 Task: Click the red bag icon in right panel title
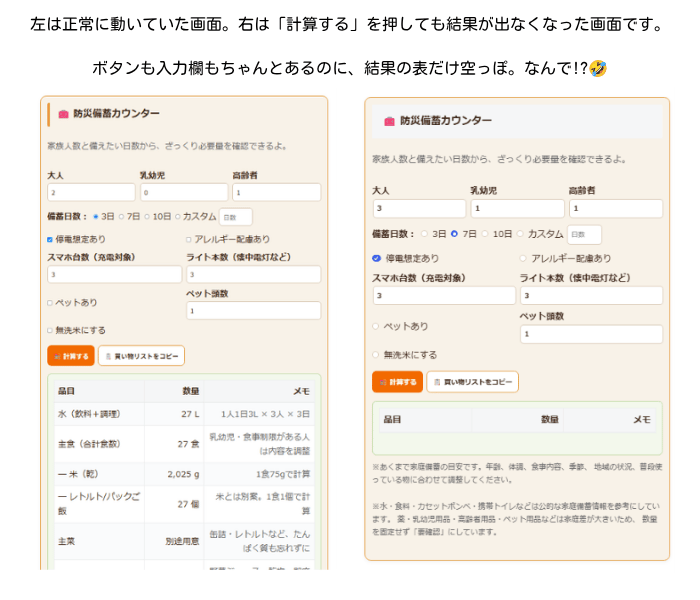[x=389, y=121]
